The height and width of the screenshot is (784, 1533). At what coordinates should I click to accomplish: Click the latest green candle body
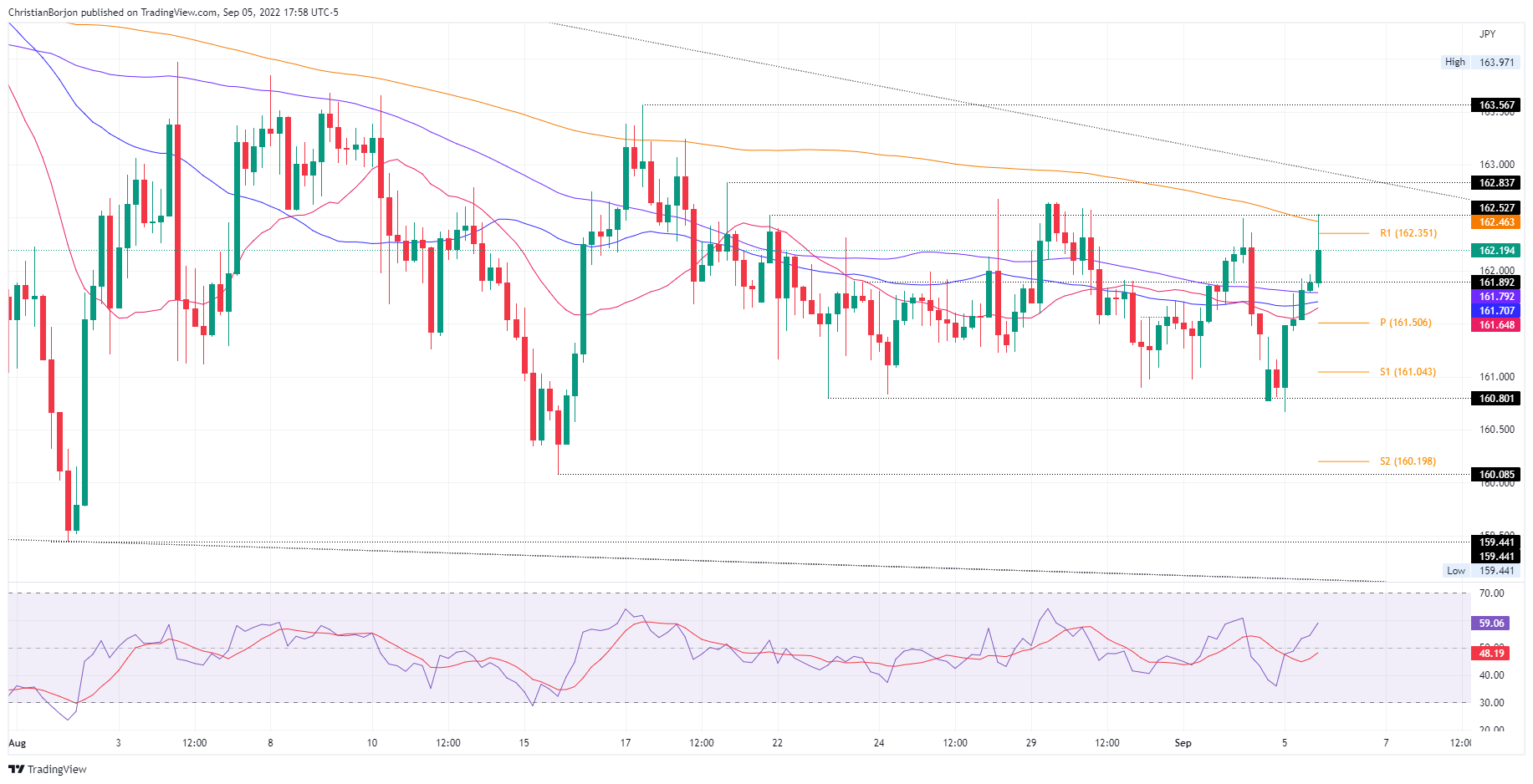tap(1319, 267)
